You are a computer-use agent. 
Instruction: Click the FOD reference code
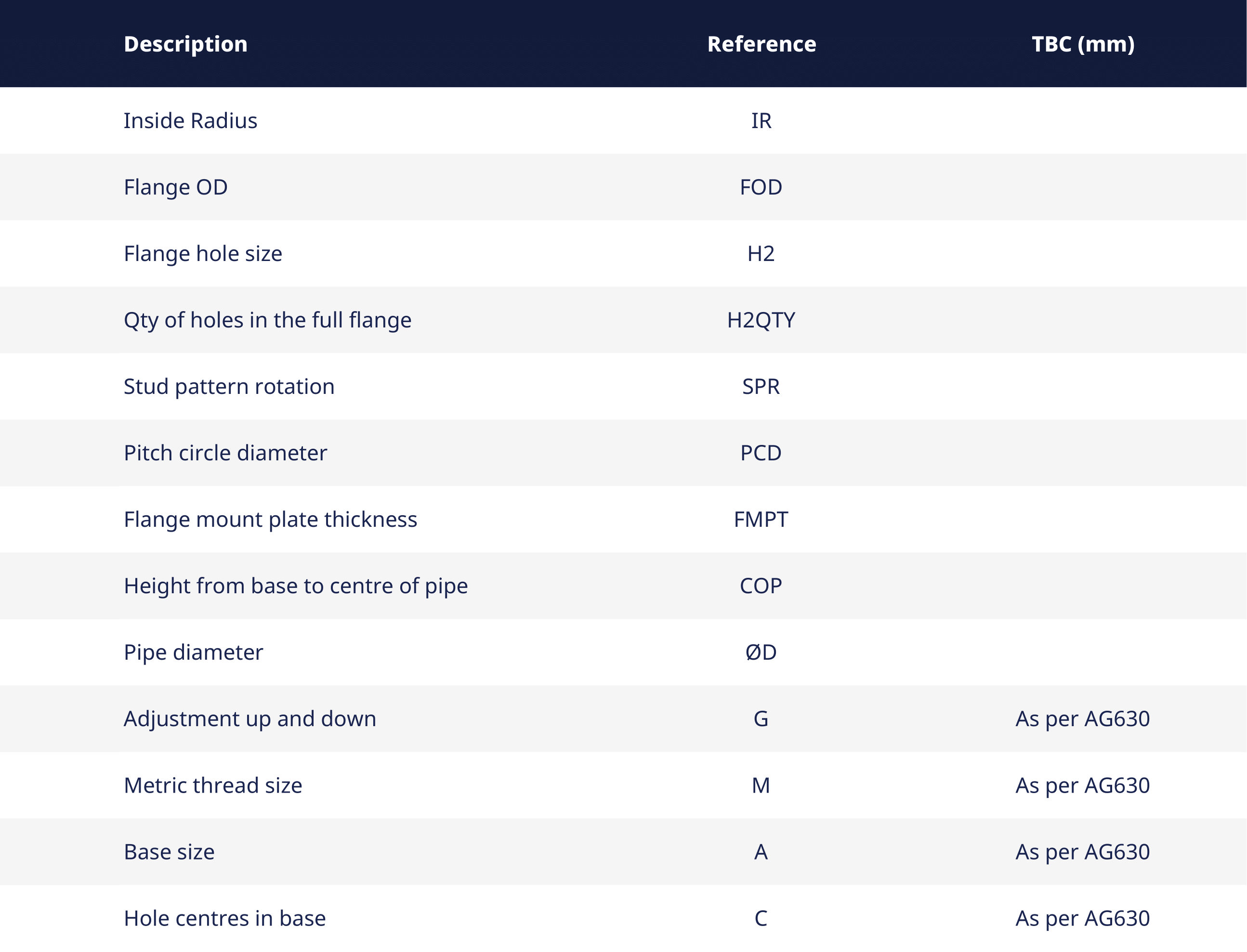click(761, 187)
